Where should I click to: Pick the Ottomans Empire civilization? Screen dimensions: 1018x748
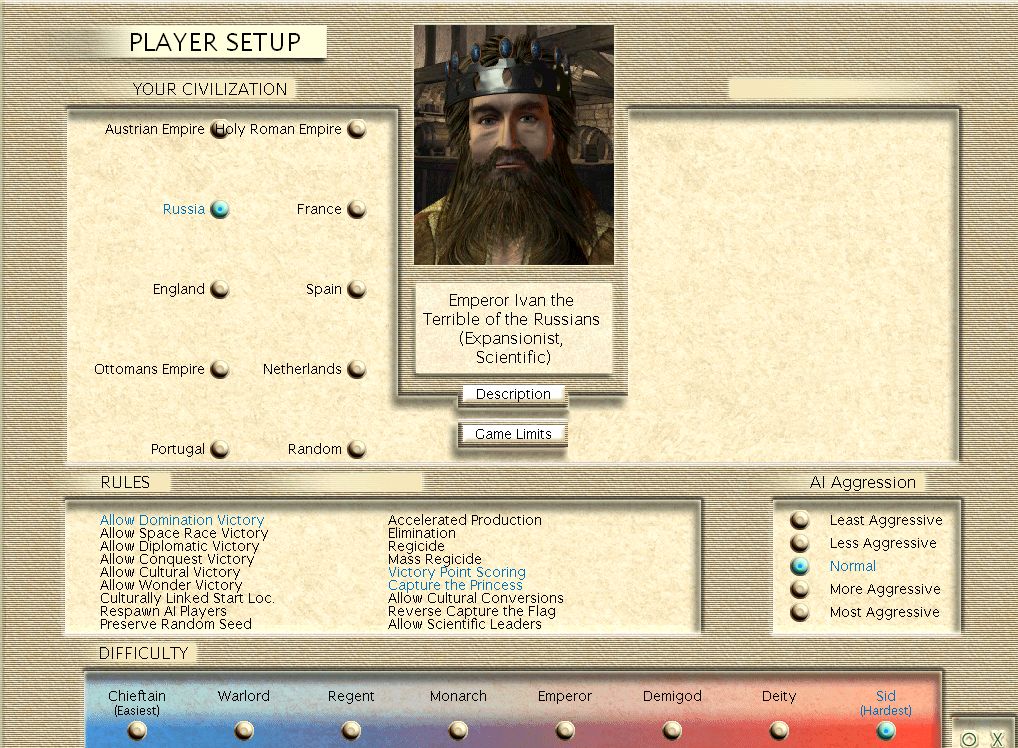pyautogui.click(x=220, y=369)
